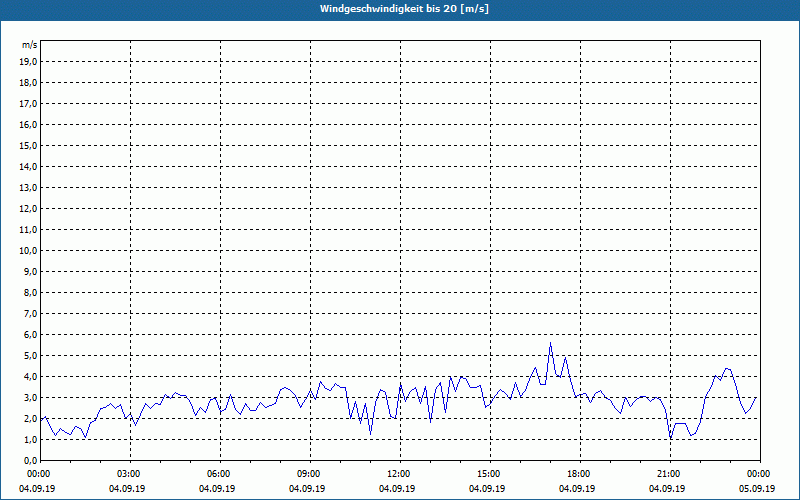Select the '1,0' y-axis value
The image size is (800, 500).
point(31,439)
